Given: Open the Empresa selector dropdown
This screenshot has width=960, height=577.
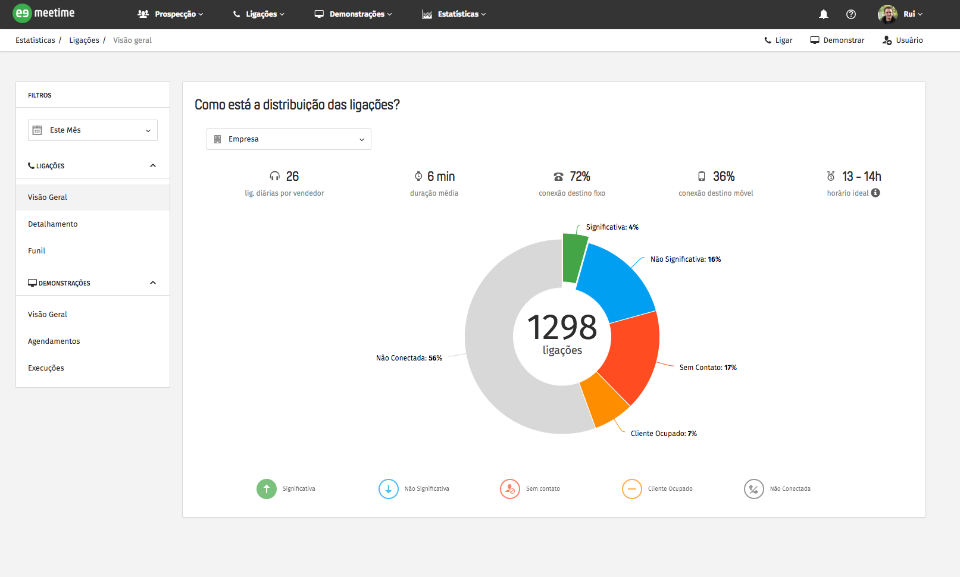Looking at the screenshot, I should point(288,139).
